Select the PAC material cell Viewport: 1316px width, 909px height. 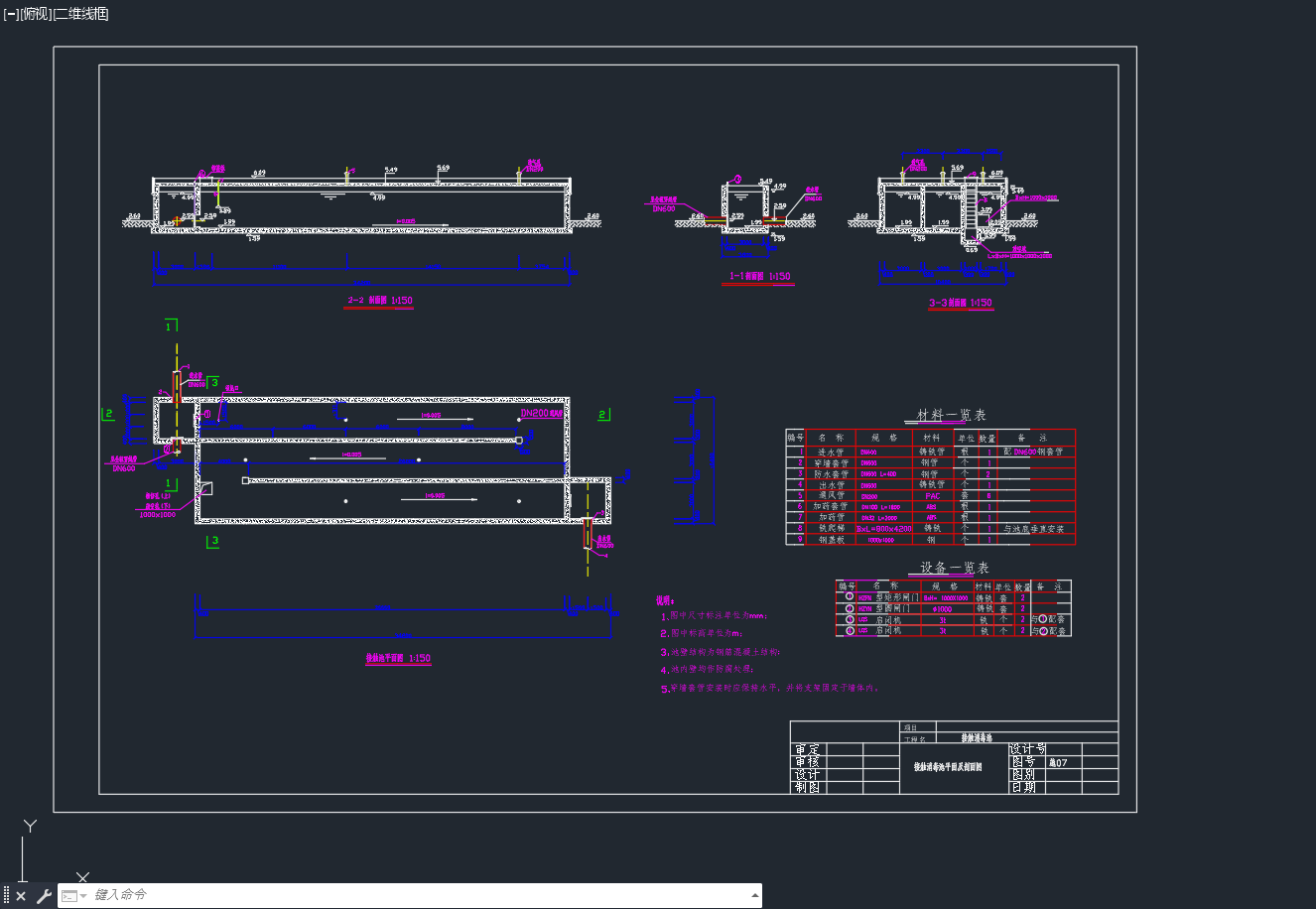932,496
